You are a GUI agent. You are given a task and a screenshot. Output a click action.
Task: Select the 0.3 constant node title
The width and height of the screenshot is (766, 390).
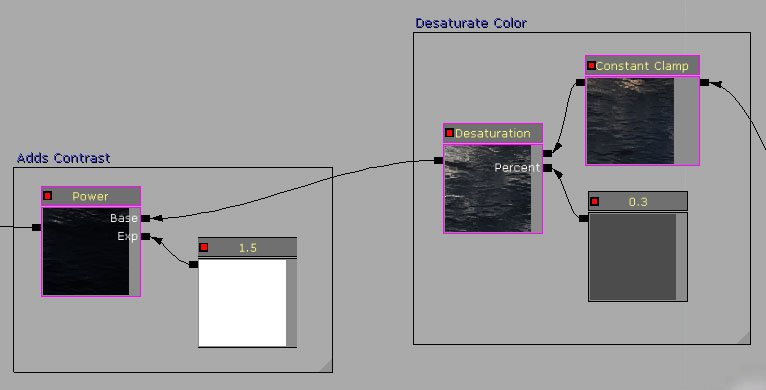coord(638,201)
